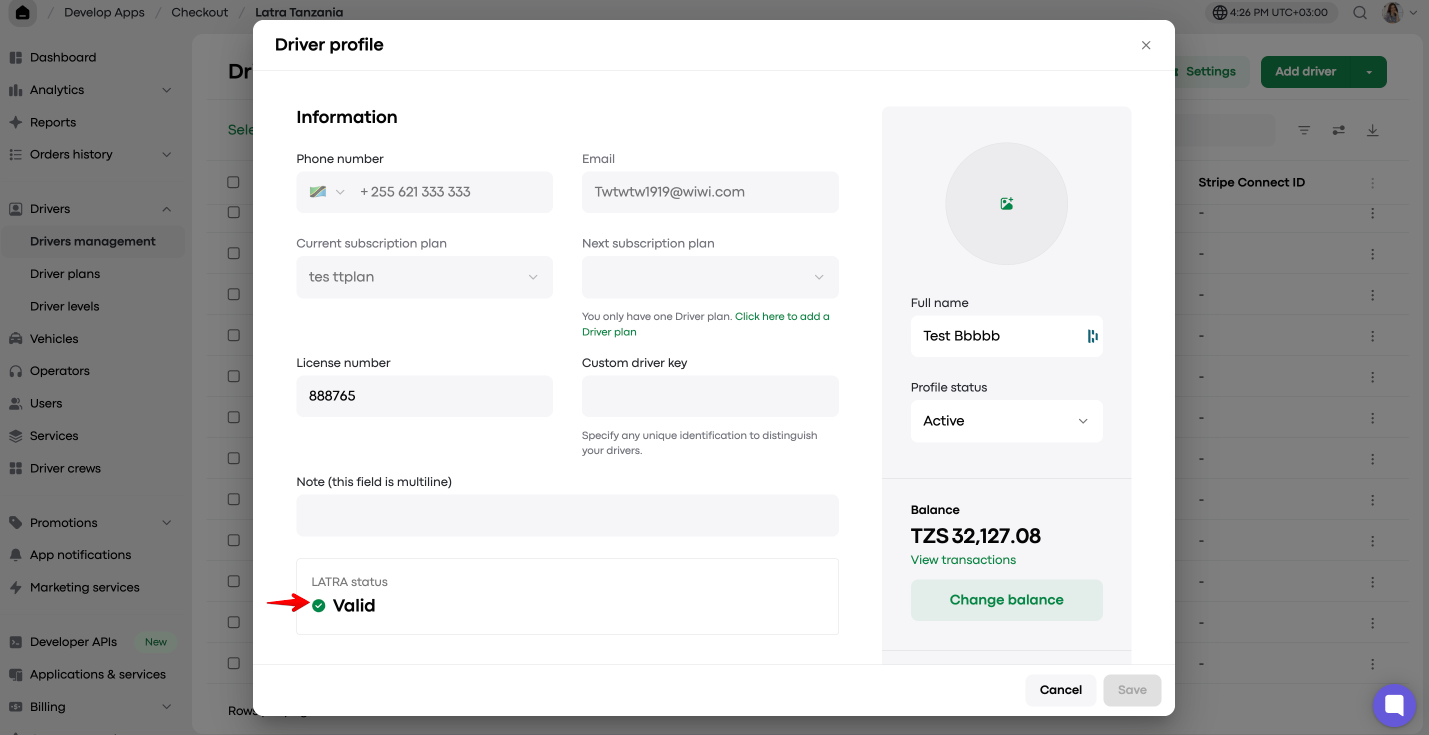Open the home logo icon

pyautogui.click(x=22, y=13)
